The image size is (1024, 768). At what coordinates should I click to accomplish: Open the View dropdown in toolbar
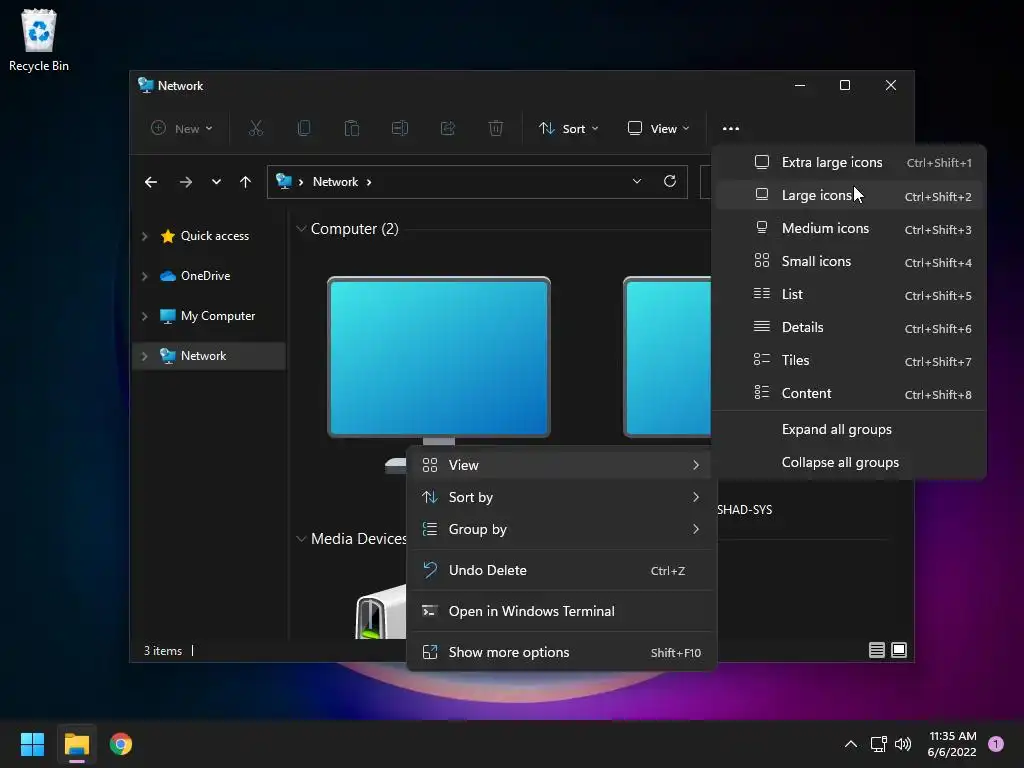pos(658,129)
